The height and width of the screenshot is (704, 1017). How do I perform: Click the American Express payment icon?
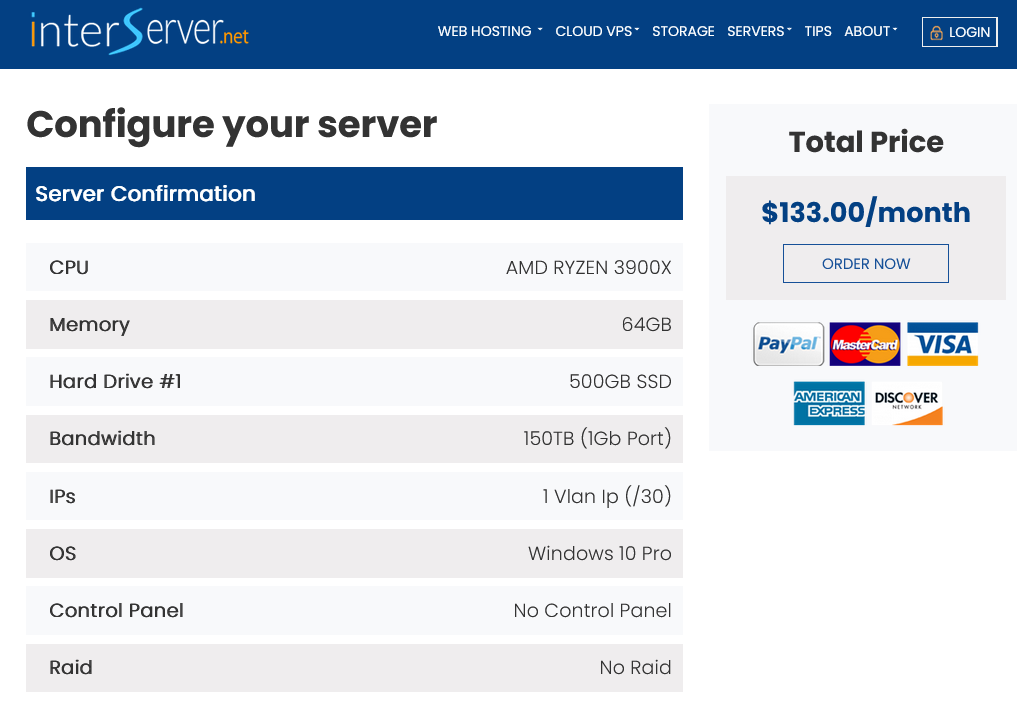829,403
